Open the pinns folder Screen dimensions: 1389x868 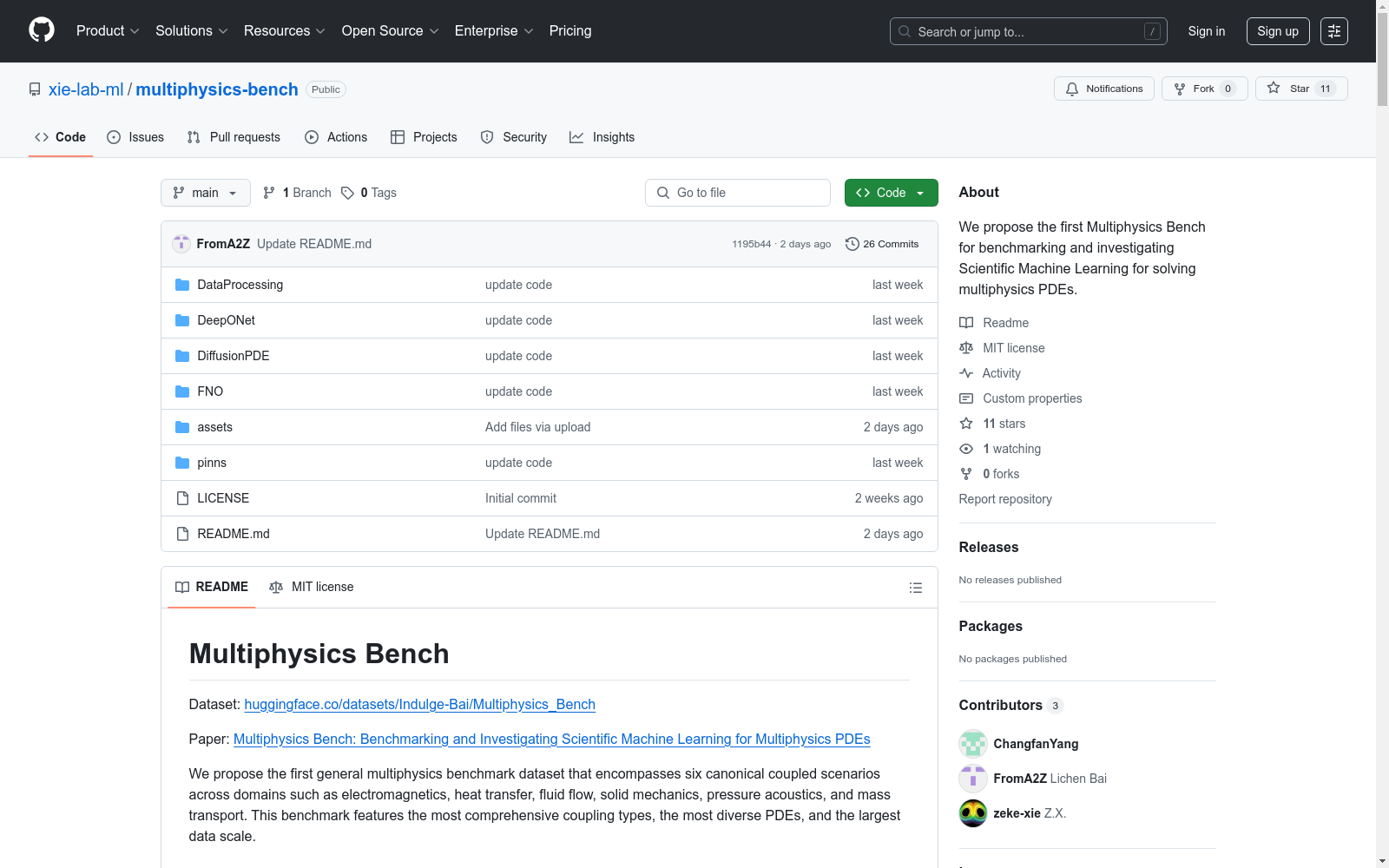pyautogui.click(x=212, y=463)
